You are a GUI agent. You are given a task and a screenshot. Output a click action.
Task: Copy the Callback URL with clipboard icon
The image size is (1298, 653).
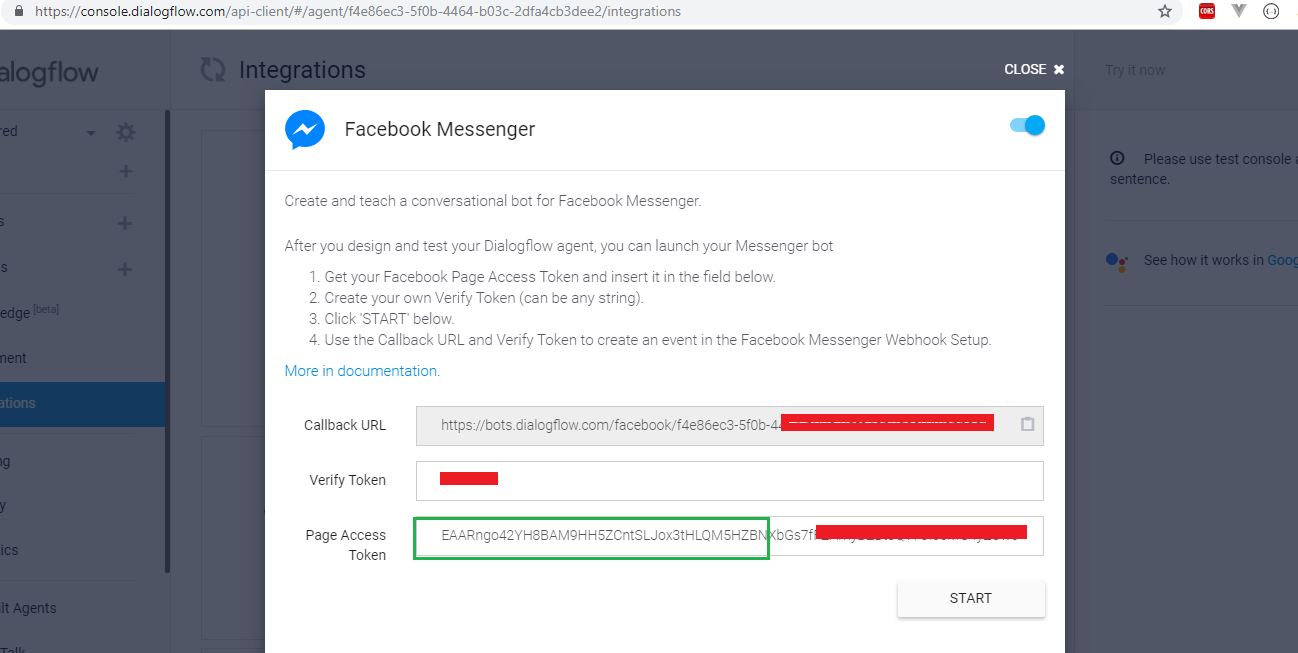click(1027, 424)
